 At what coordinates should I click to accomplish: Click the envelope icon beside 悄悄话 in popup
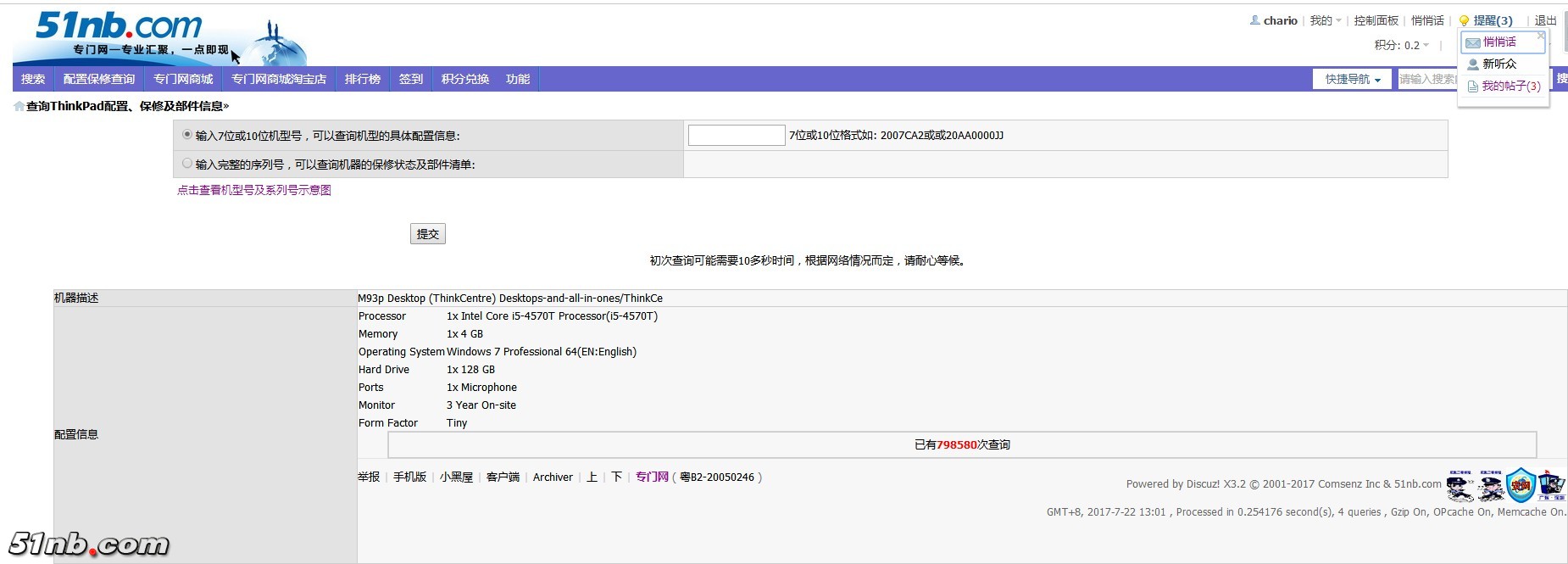[x=1473, y=42]
